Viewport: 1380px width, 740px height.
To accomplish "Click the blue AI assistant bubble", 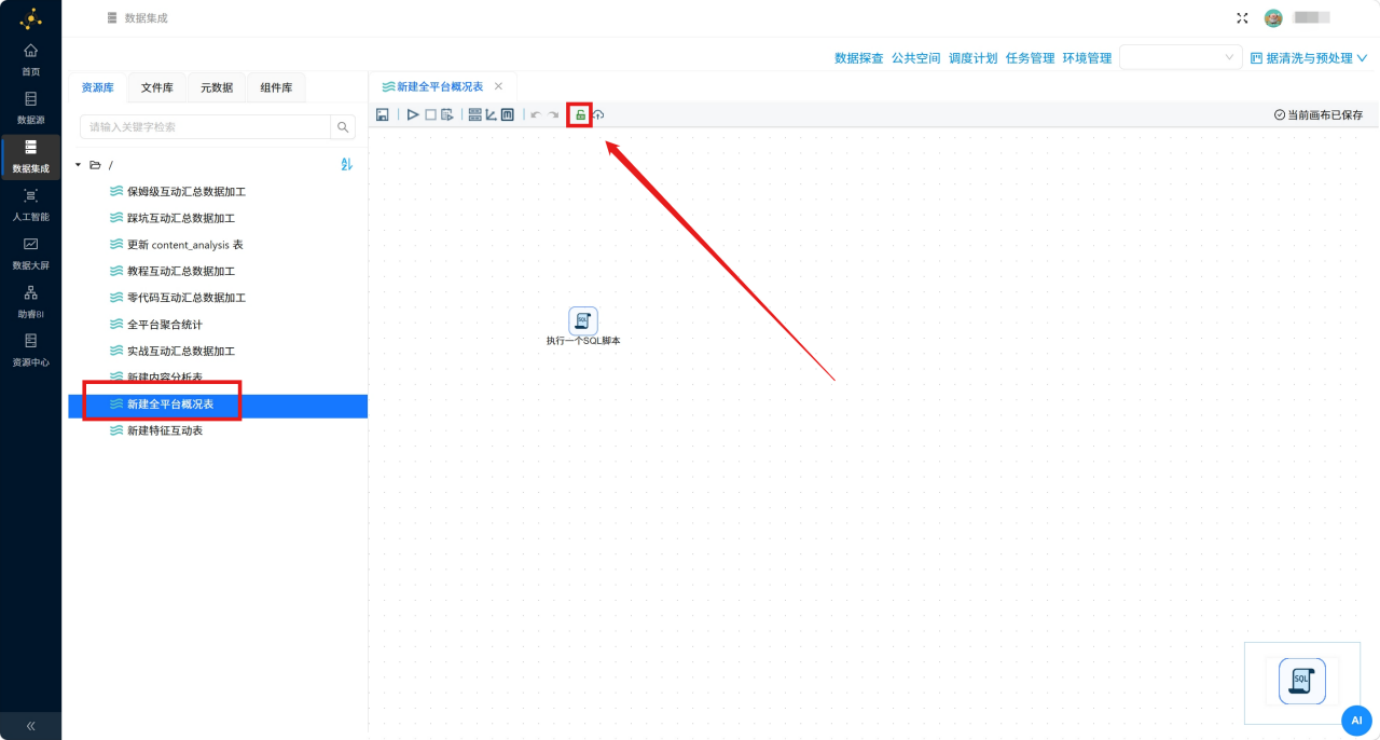I will click(x=1356, y=720).
